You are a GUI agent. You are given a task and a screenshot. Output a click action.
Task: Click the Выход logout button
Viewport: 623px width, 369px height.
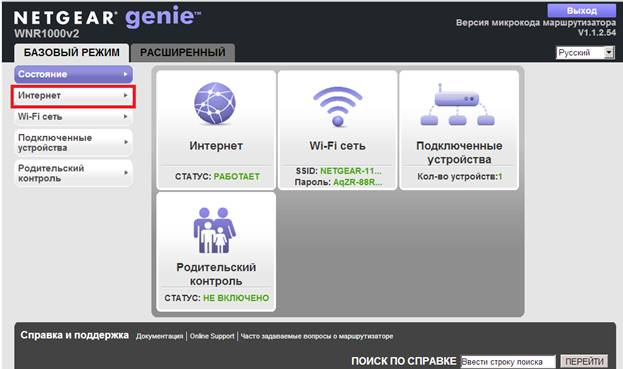(x=582, y=11)
